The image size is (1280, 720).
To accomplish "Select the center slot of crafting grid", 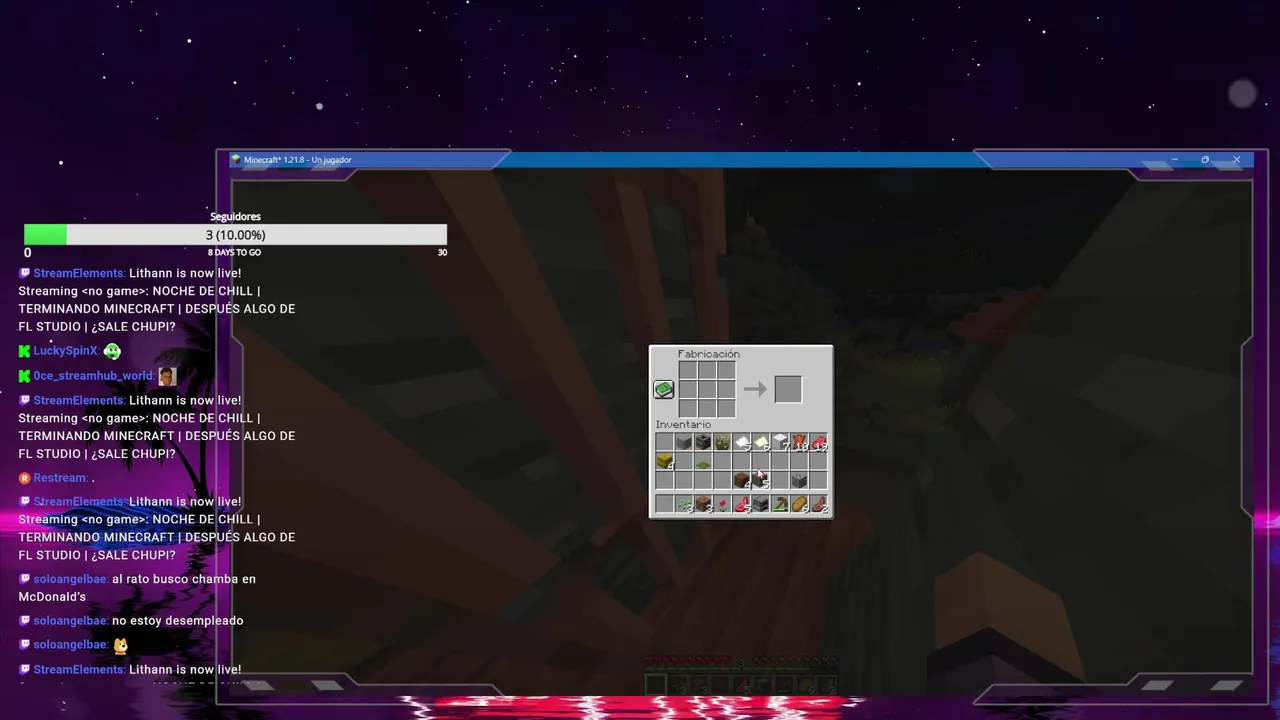I will click(x=707, y=389).
